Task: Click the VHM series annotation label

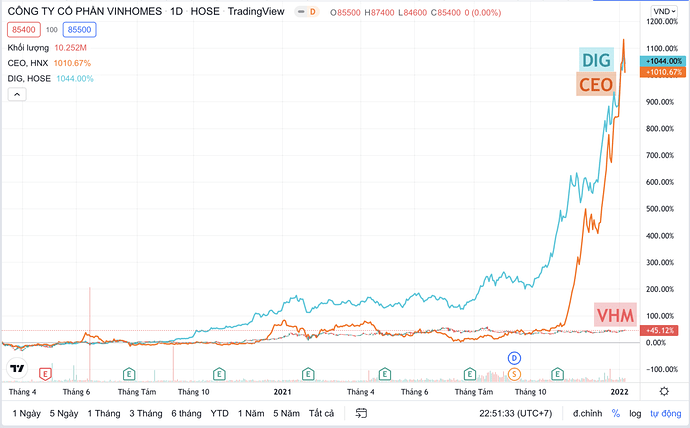Action: click(x=615, y=315)
